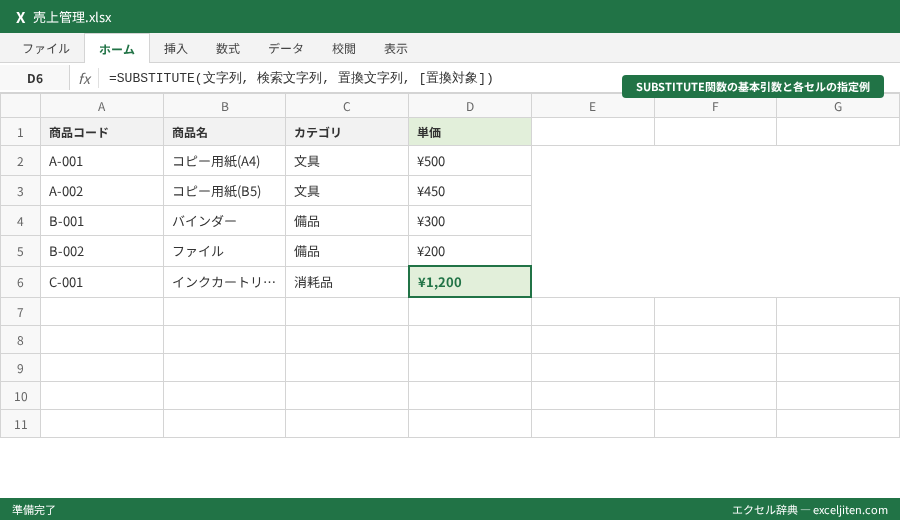The width and height of the screenshot is (900, 520).
Task: Click the ファイル product name cell
Action: coord(224,251)
